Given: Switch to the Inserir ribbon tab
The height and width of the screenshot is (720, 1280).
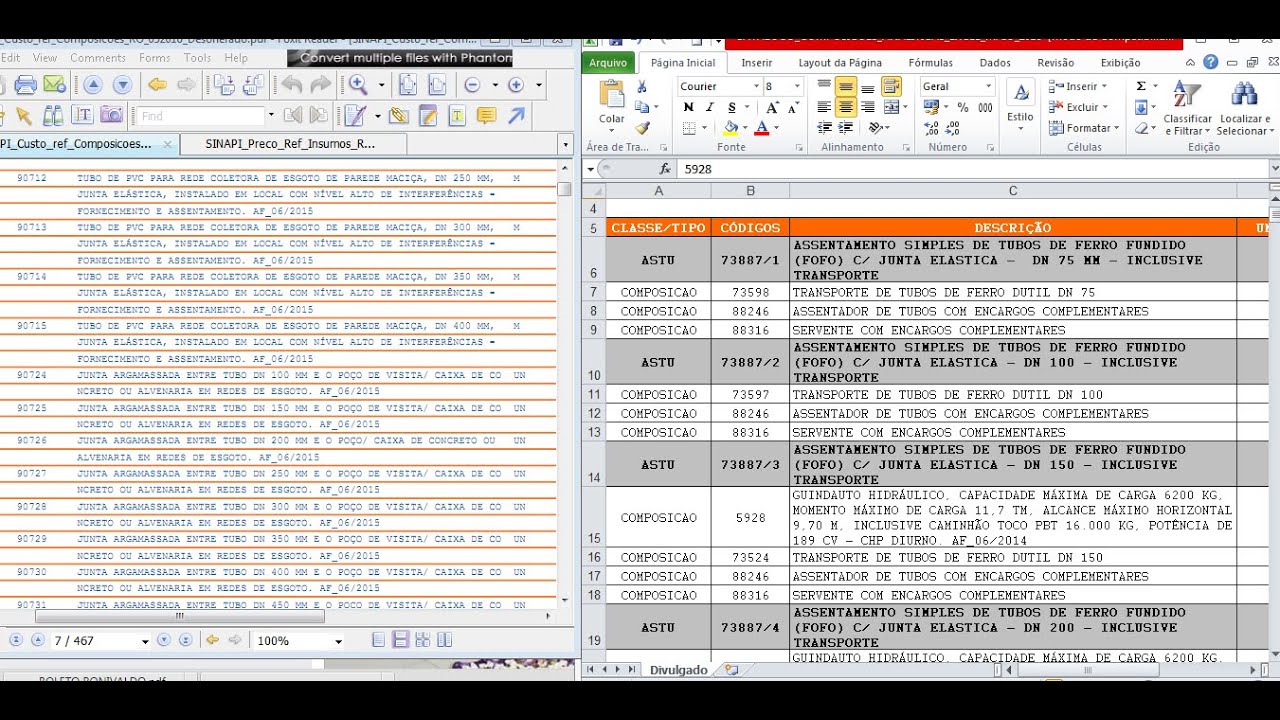Looking at the screenshot, I should tap(757, 63).
